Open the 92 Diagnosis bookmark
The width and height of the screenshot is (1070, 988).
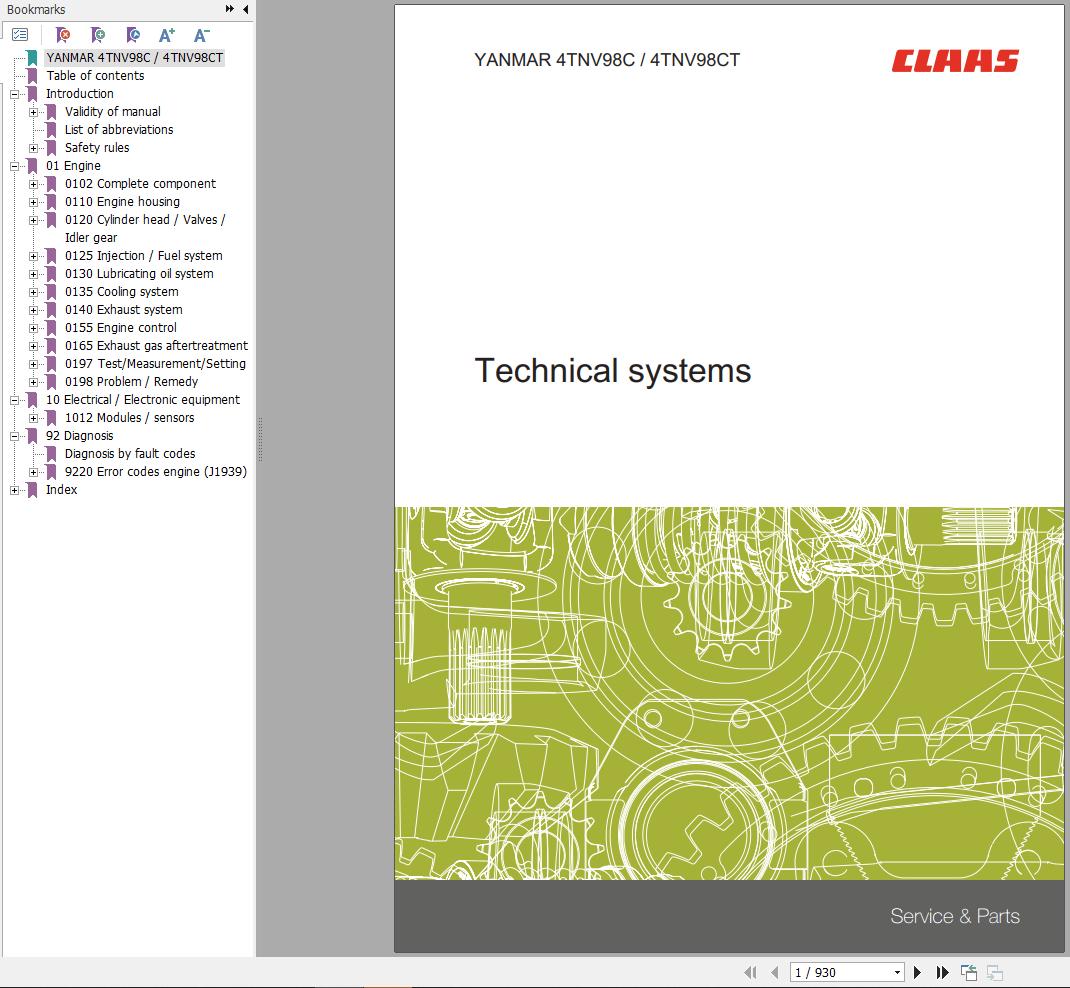79,435
